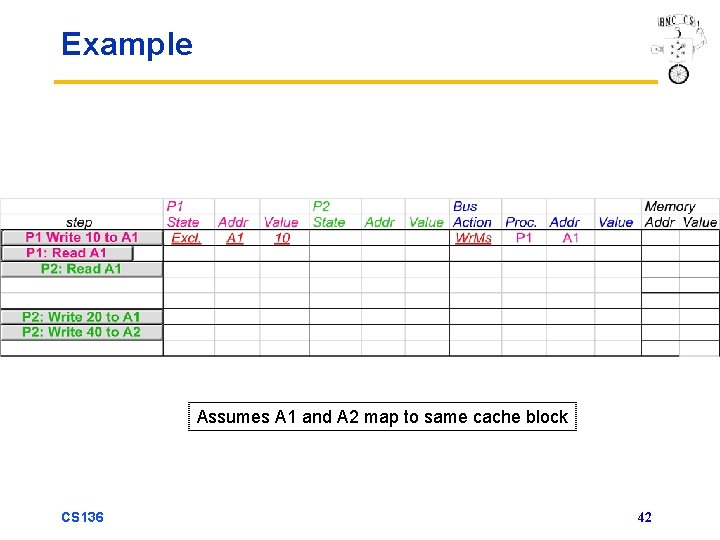The image size is (720, 540).
Task: Select the 'P1: Read A1' step
Action: tap(67, 253)
